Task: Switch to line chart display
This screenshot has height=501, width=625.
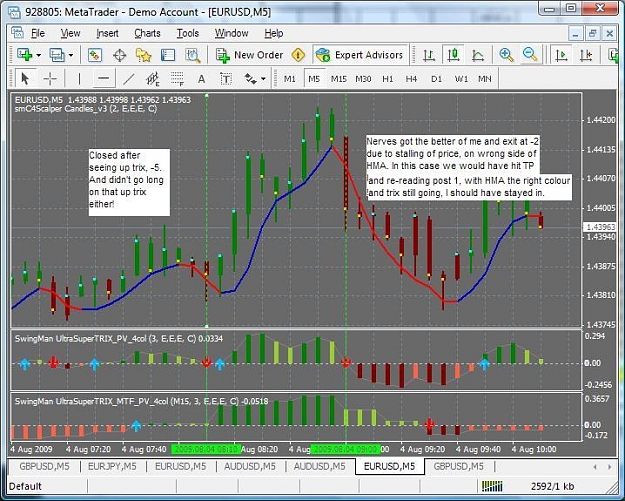Action: (478, 55)
